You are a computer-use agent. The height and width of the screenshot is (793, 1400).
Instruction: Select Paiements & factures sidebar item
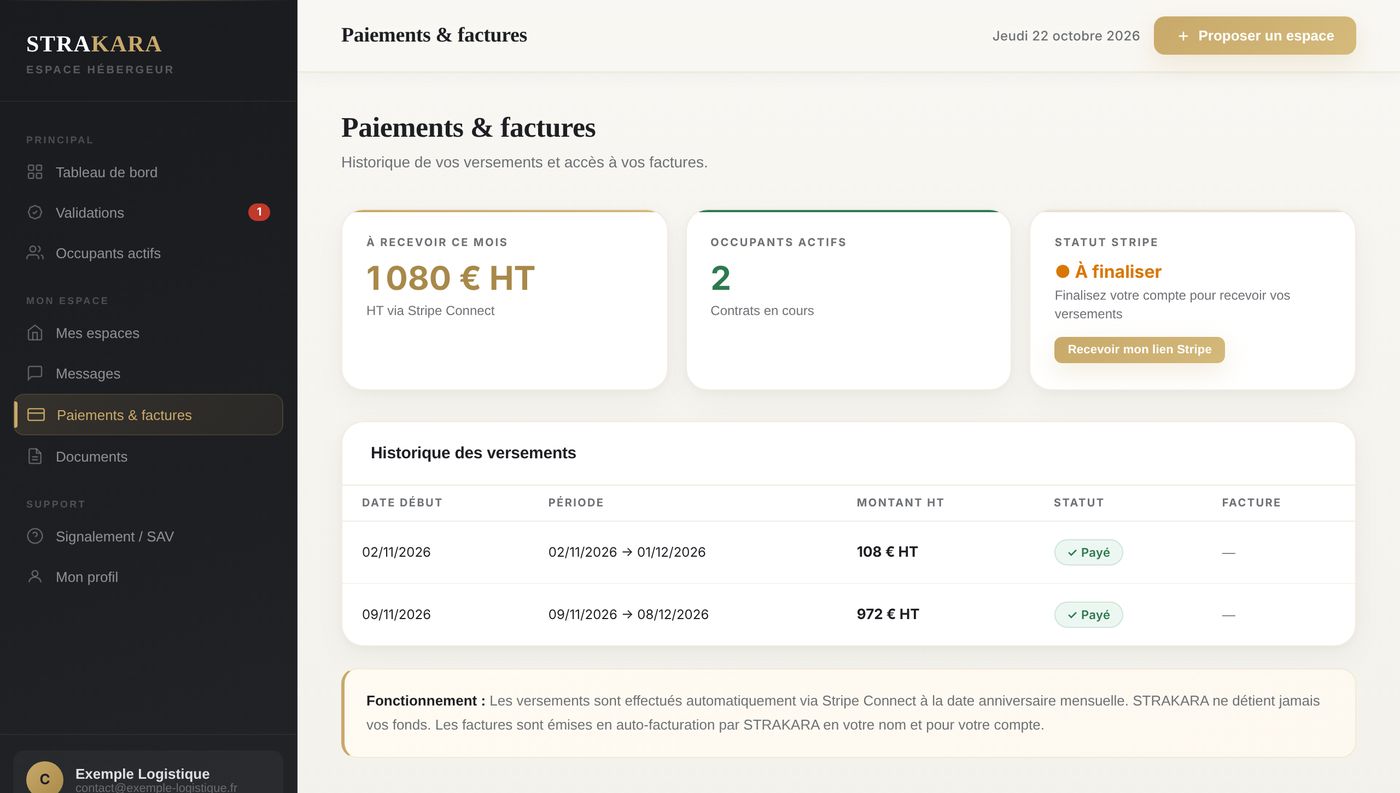tap(148, 415)
